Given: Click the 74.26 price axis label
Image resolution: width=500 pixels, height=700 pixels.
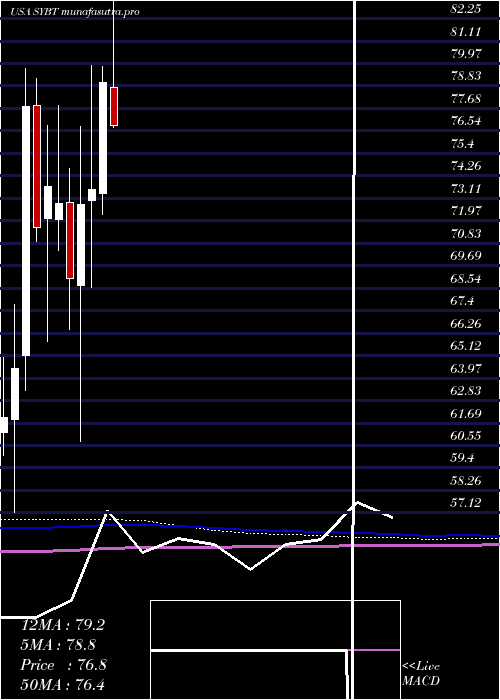Looking at the screenshot, I should (x=466, y=166).
